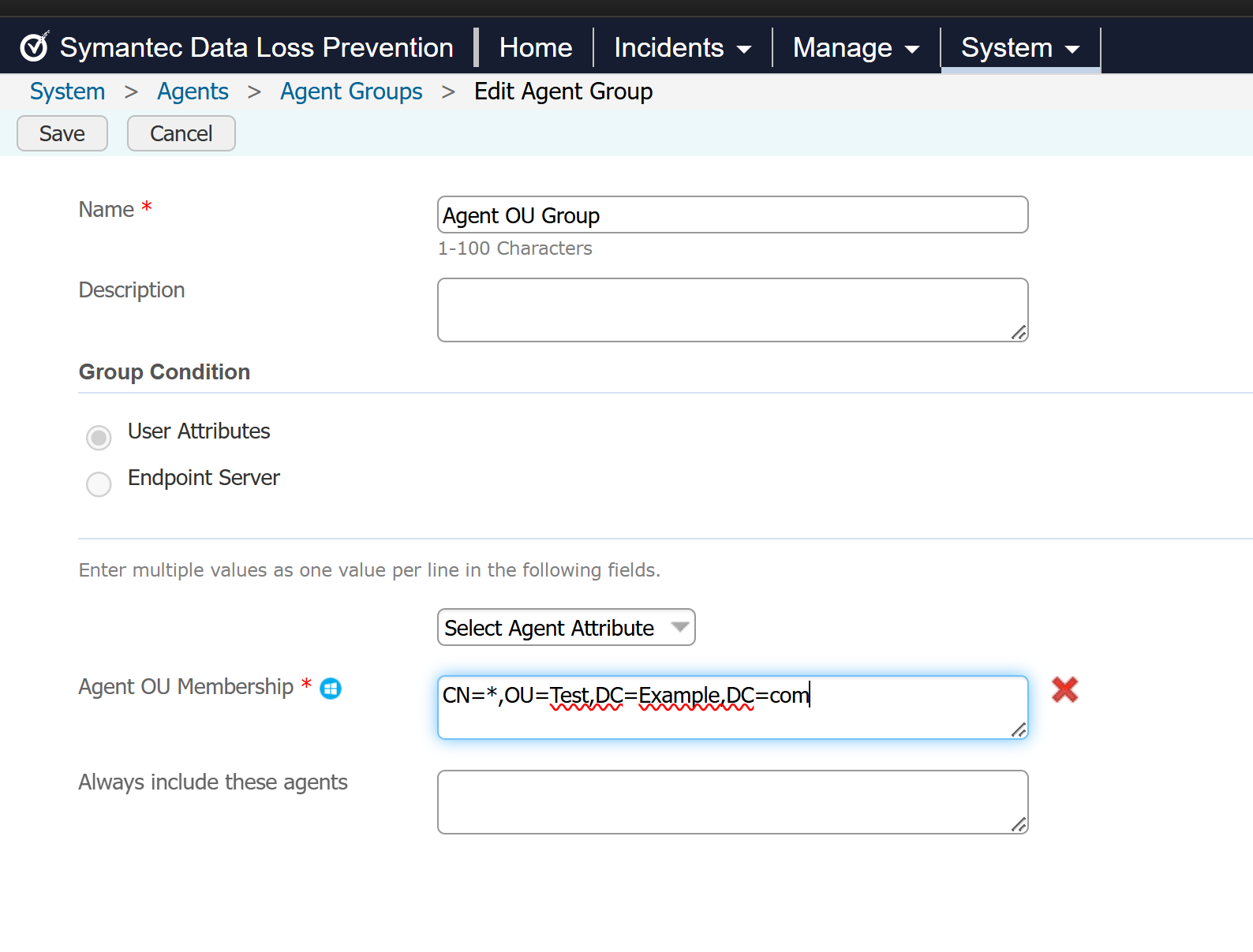Open the System menu

coord(1019,48)
